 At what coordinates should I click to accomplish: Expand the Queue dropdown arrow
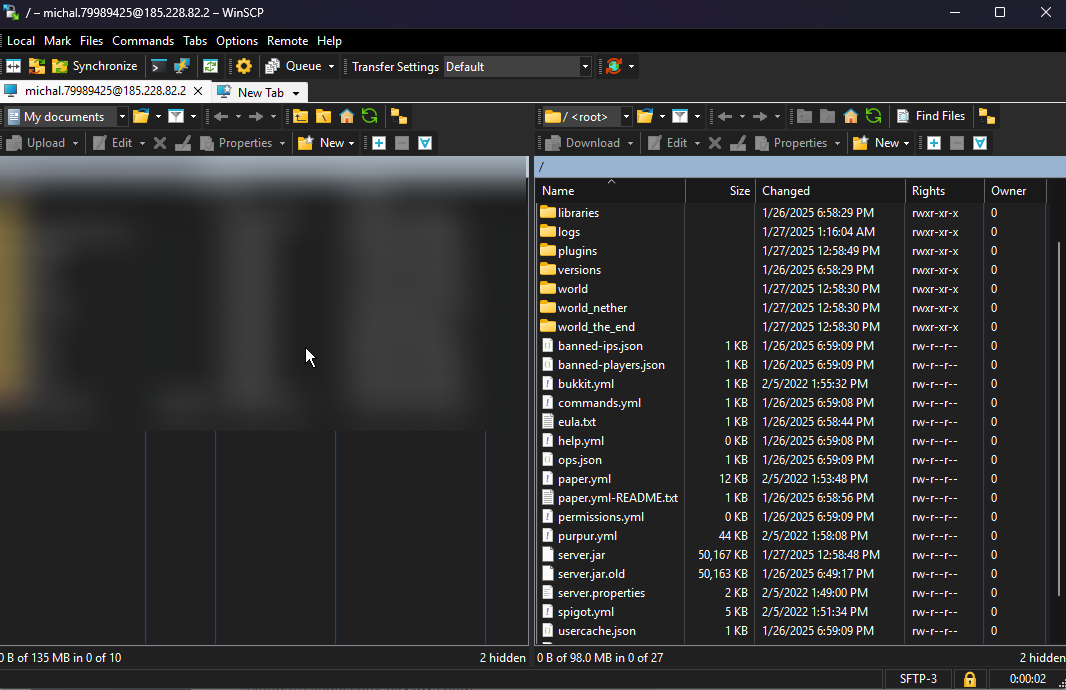coord(332,67)
